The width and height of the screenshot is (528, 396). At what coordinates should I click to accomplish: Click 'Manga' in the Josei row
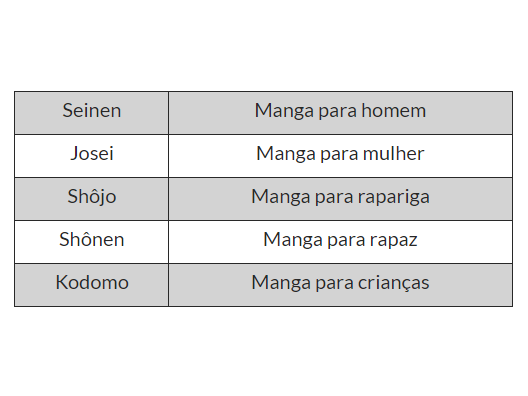(286, 155)
